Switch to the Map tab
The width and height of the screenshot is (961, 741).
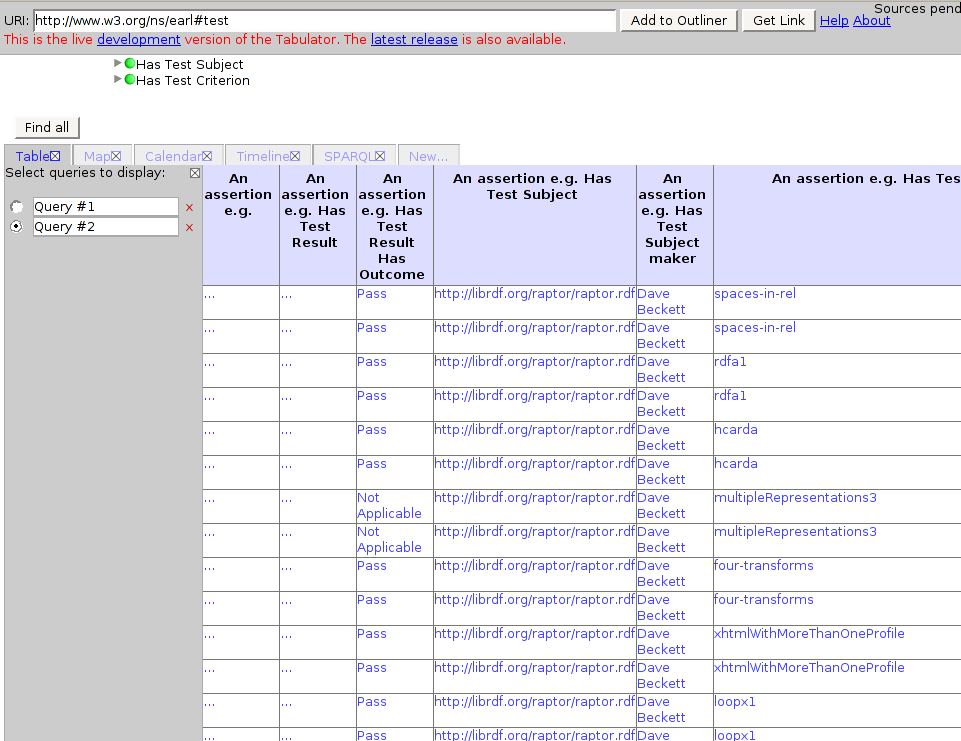pos(97,156)
